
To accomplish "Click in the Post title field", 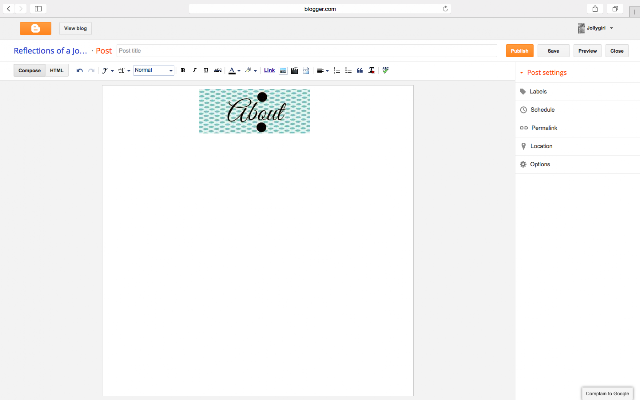I will [x=307, y=51].
